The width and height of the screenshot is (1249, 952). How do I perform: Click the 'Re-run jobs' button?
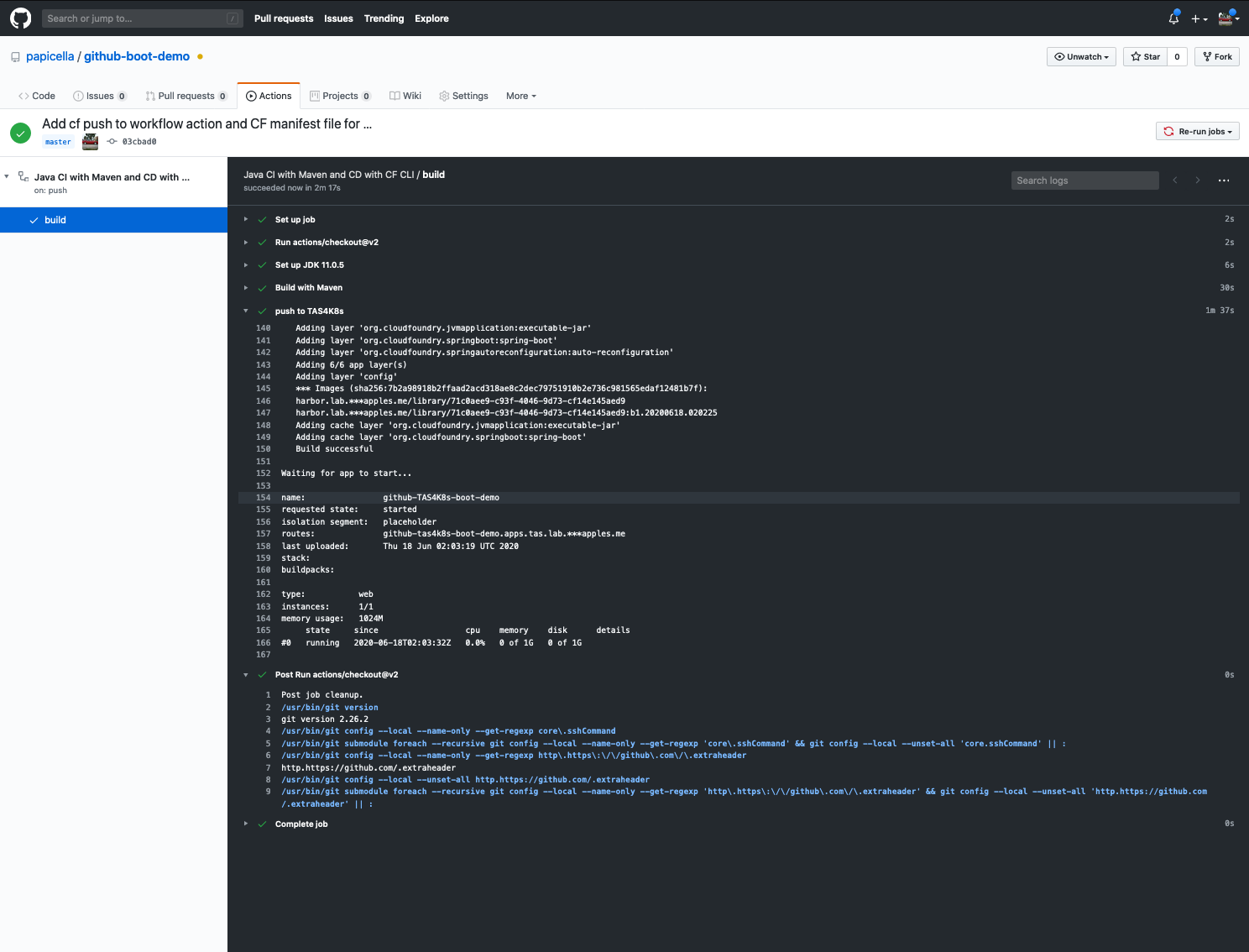point(1197,131)
